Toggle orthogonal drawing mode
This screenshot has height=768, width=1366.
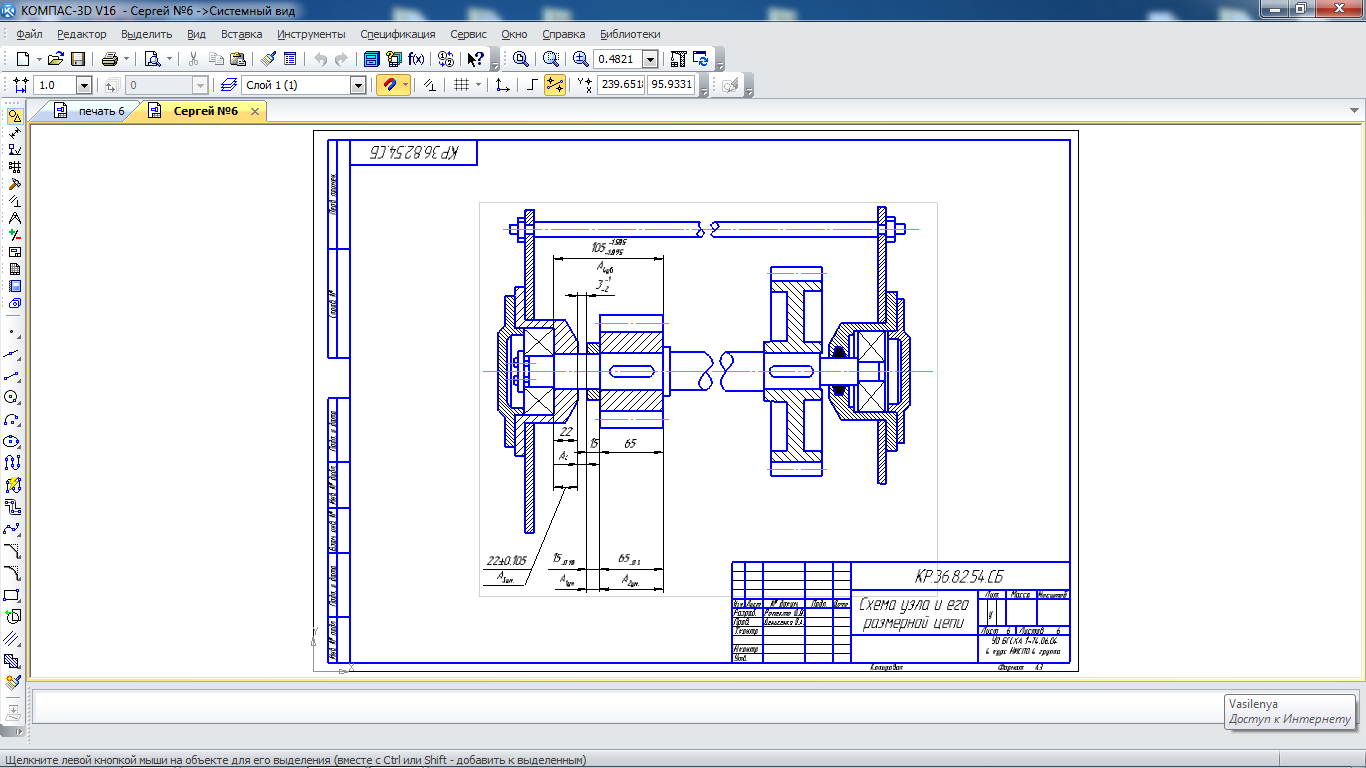[532, 85]
